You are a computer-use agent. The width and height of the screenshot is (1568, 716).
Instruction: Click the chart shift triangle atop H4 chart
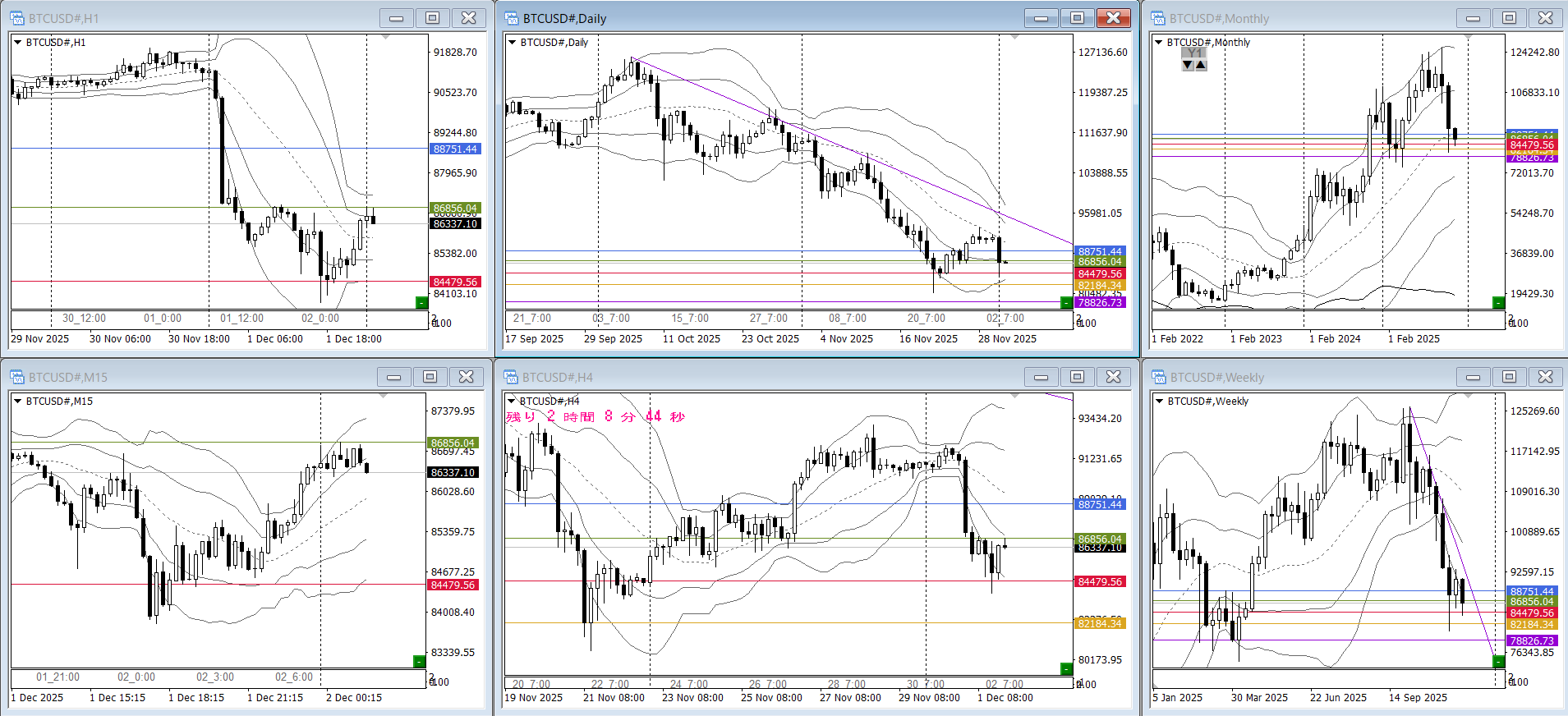1015,396
